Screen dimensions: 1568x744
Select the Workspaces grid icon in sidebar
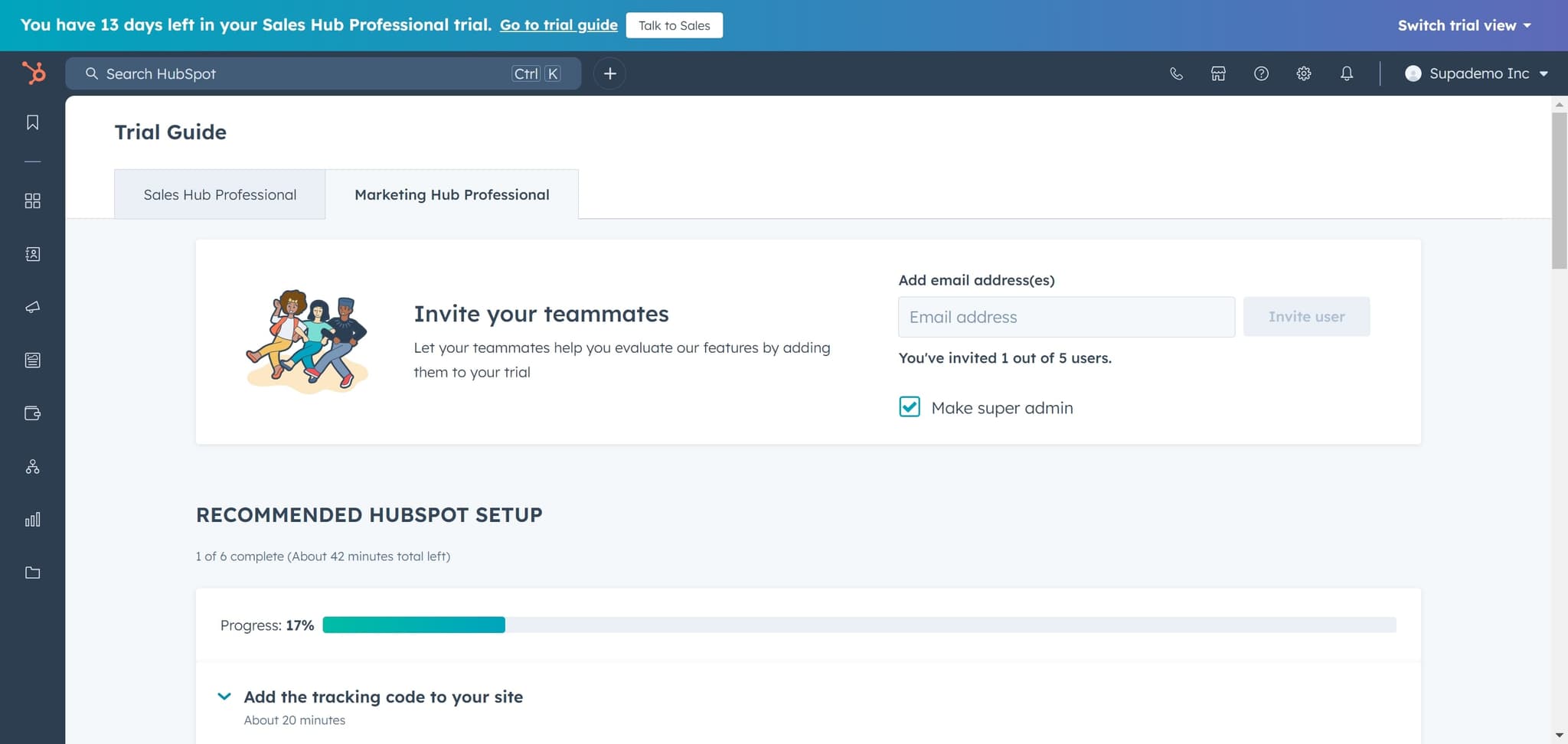click(x=32, y=201)
